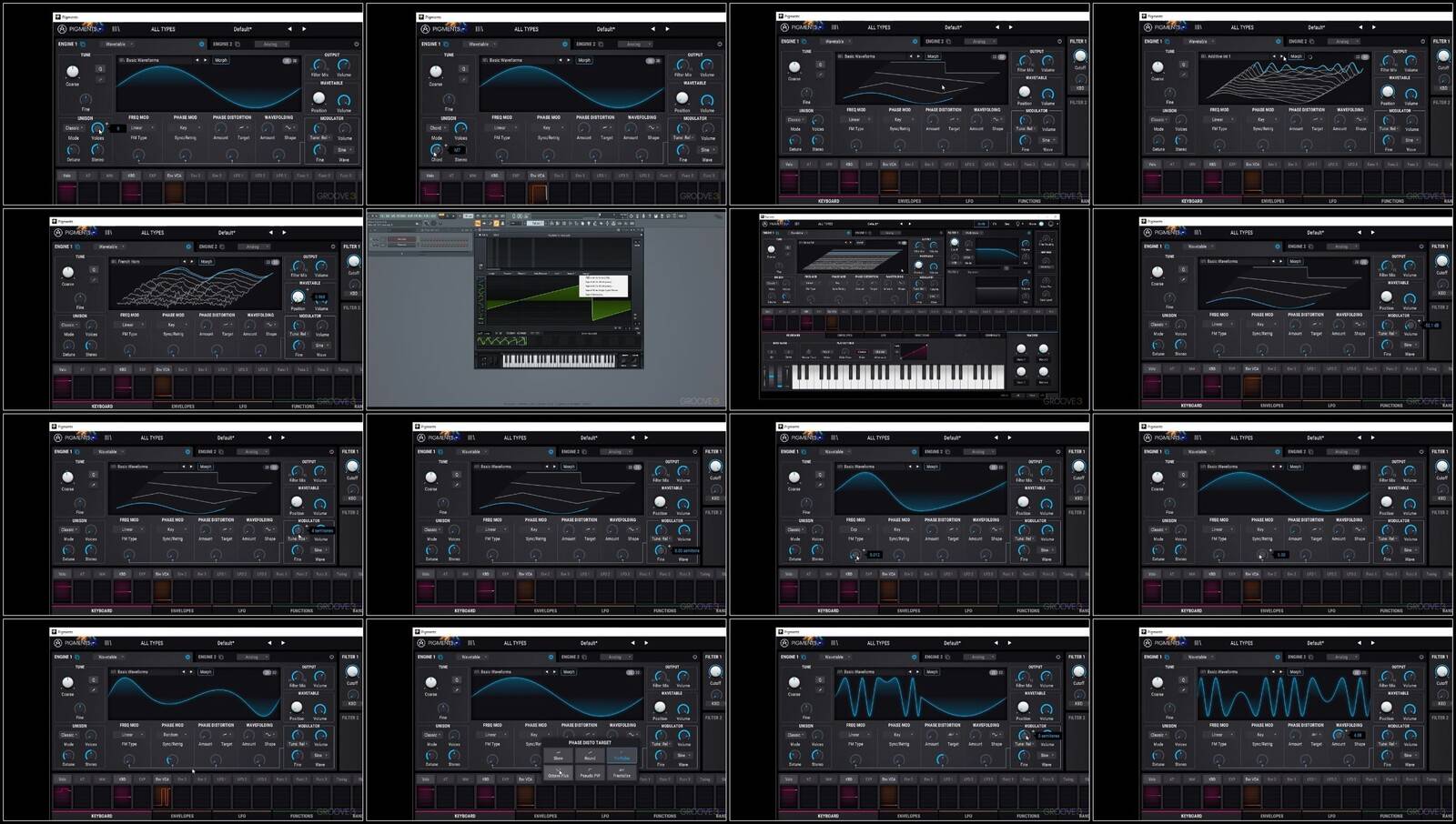Click Default* preset name in top-left thumbnail
Screen dimensions: 1456x824
(242, 29)
